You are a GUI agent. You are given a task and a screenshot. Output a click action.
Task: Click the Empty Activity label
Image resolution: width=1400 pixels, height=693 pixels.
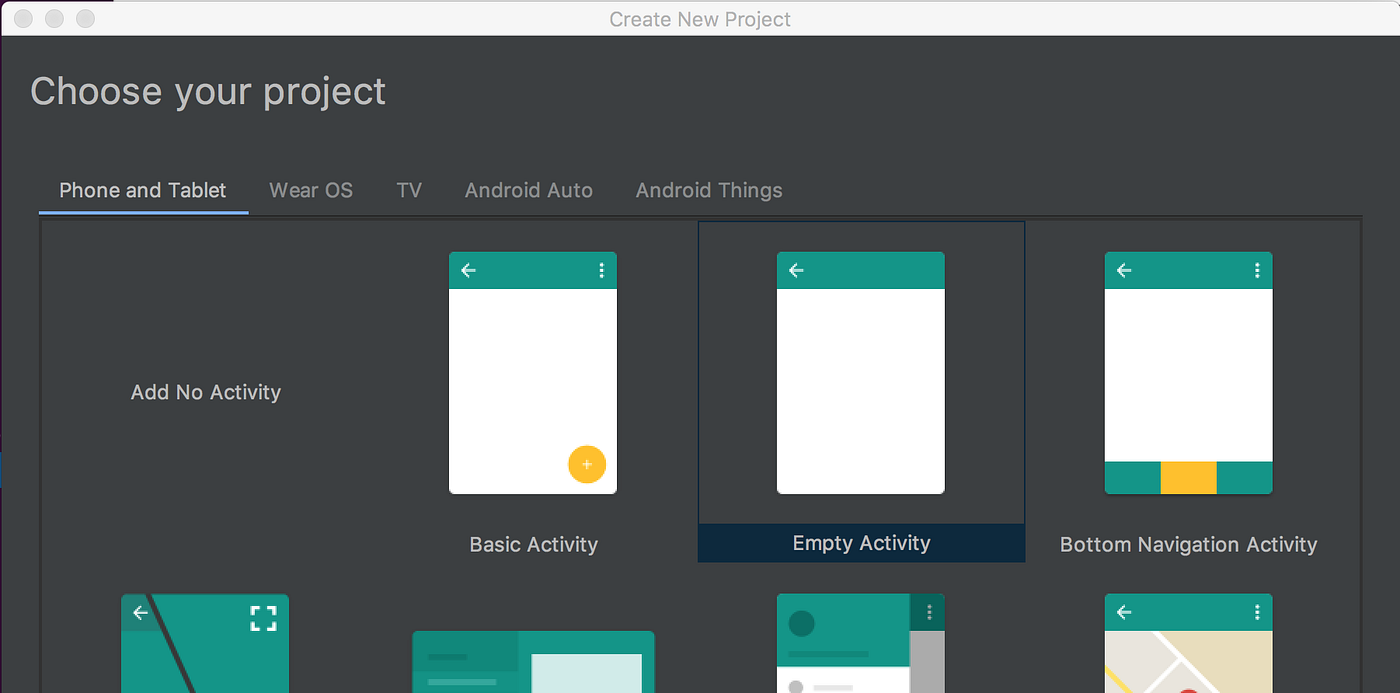point(861,543)
